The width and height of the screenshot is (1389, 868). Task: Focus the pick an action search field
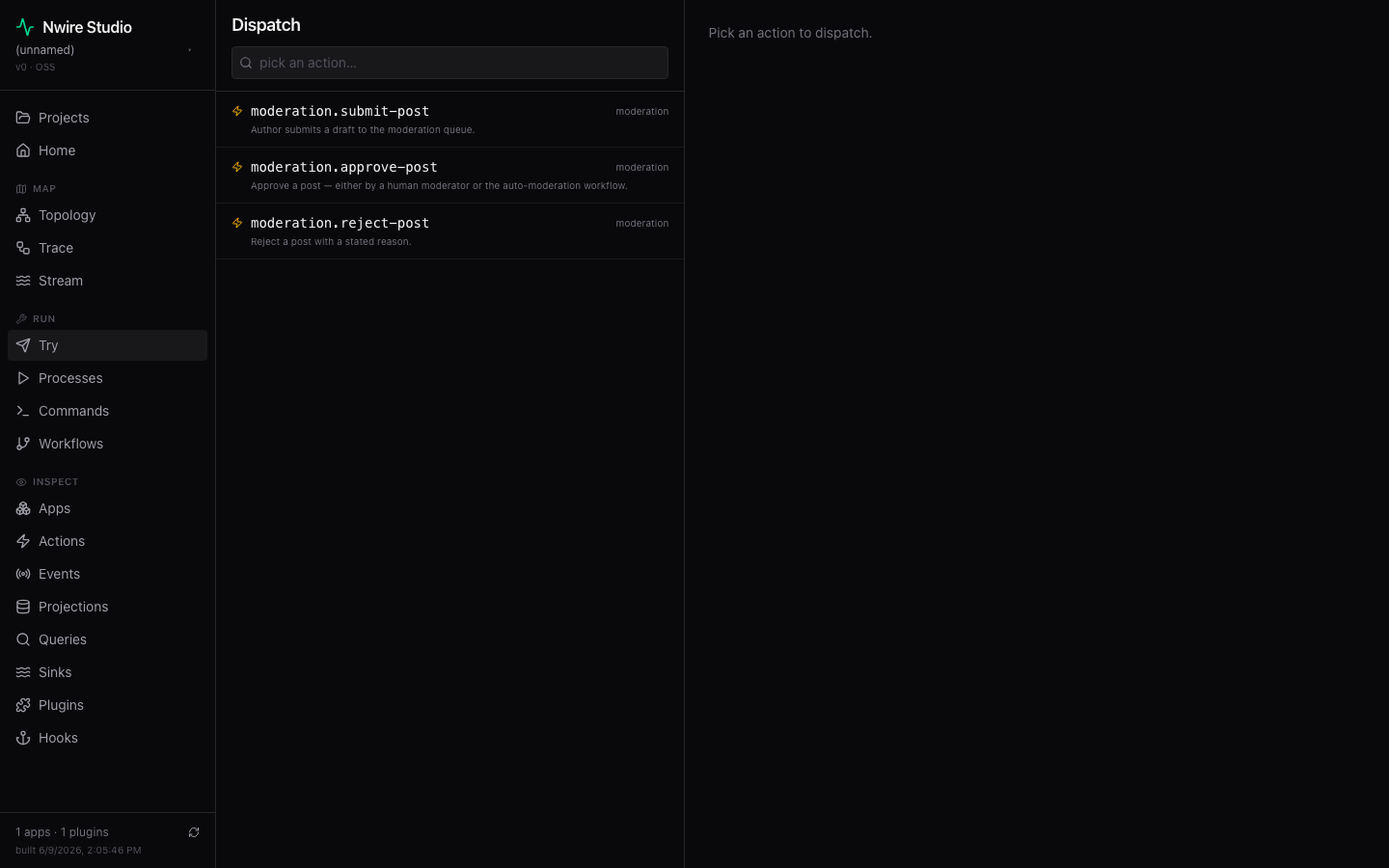(x=449, y=63)
